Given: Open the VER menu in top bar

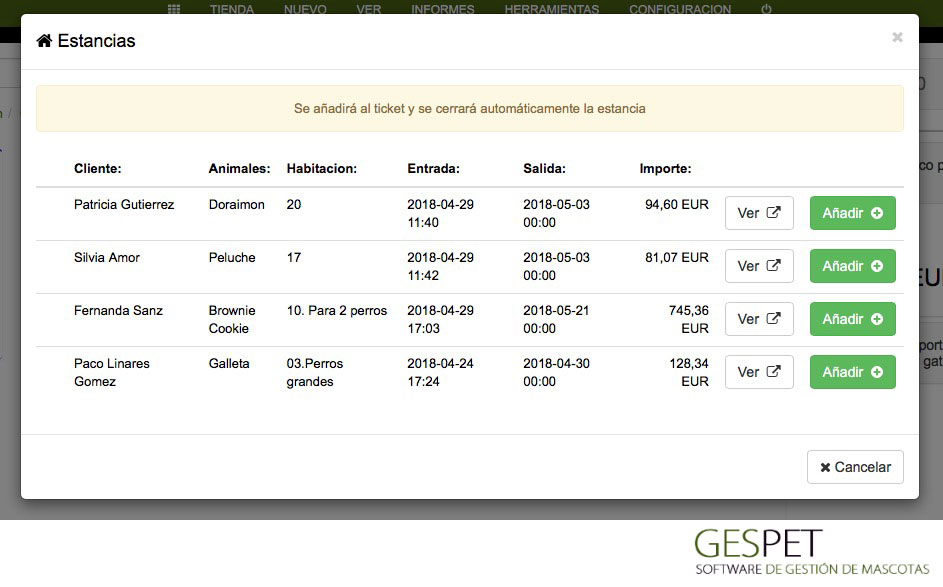Looking at the screenshot, I should point(369,8).
